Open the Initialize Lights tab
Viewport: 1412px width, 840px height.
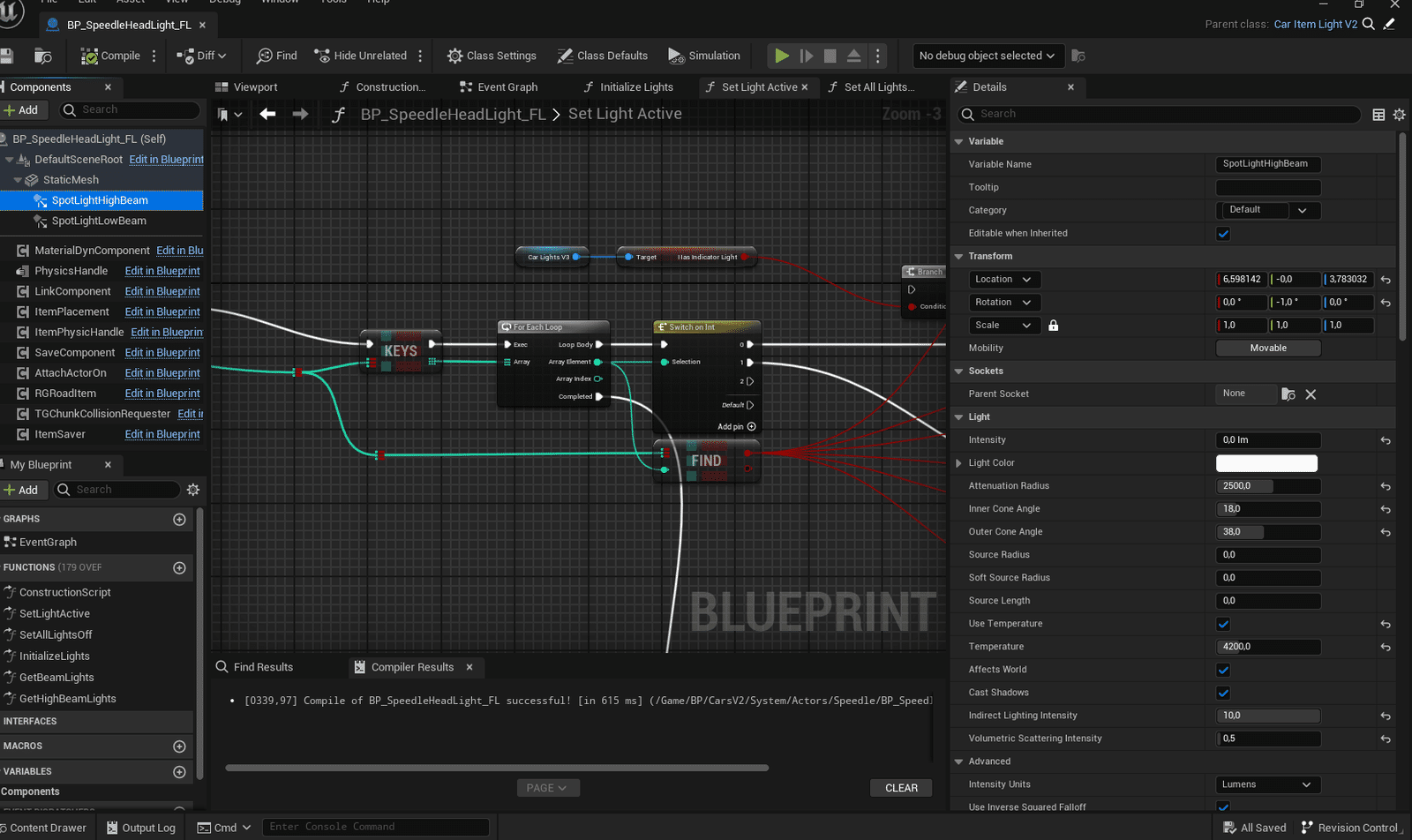pyautogui.click(x=628, y=87)
